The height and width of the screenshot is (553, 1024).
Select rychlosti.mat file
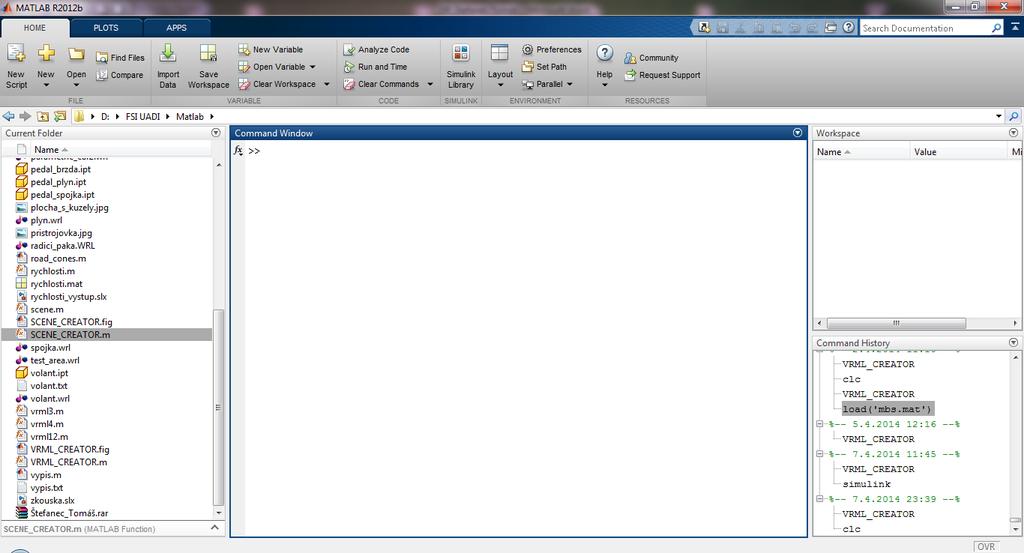pos(56,283)
